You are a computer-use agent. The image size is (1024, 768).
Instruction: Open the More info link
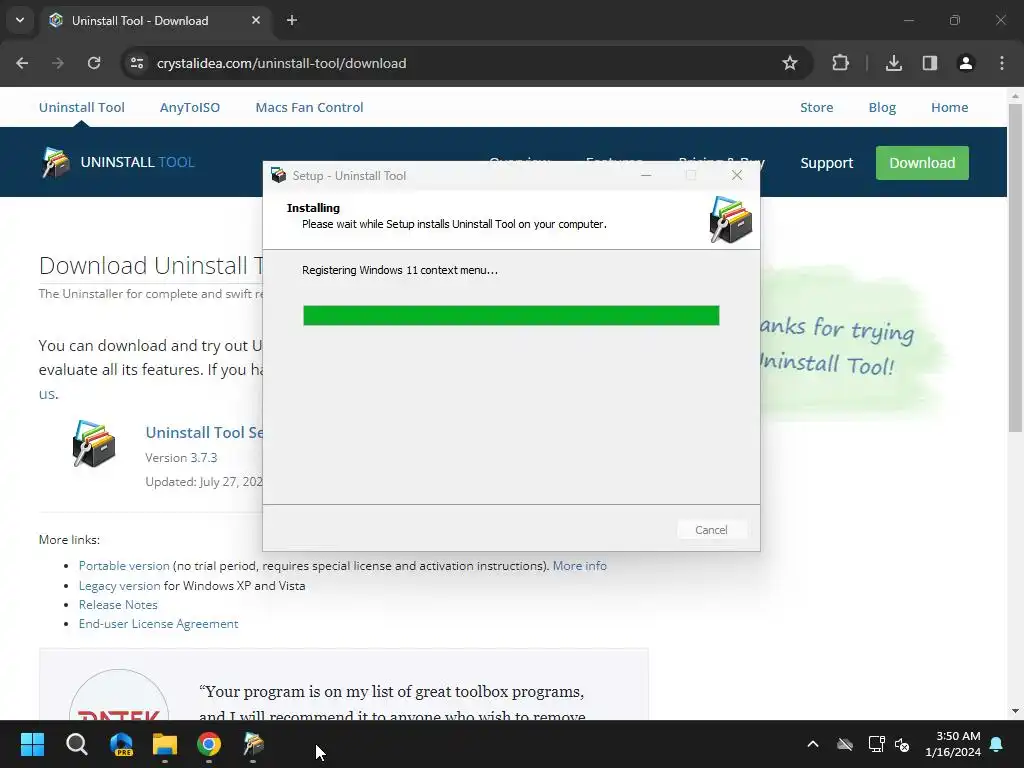pyautogui.click(x=579, y=566)
